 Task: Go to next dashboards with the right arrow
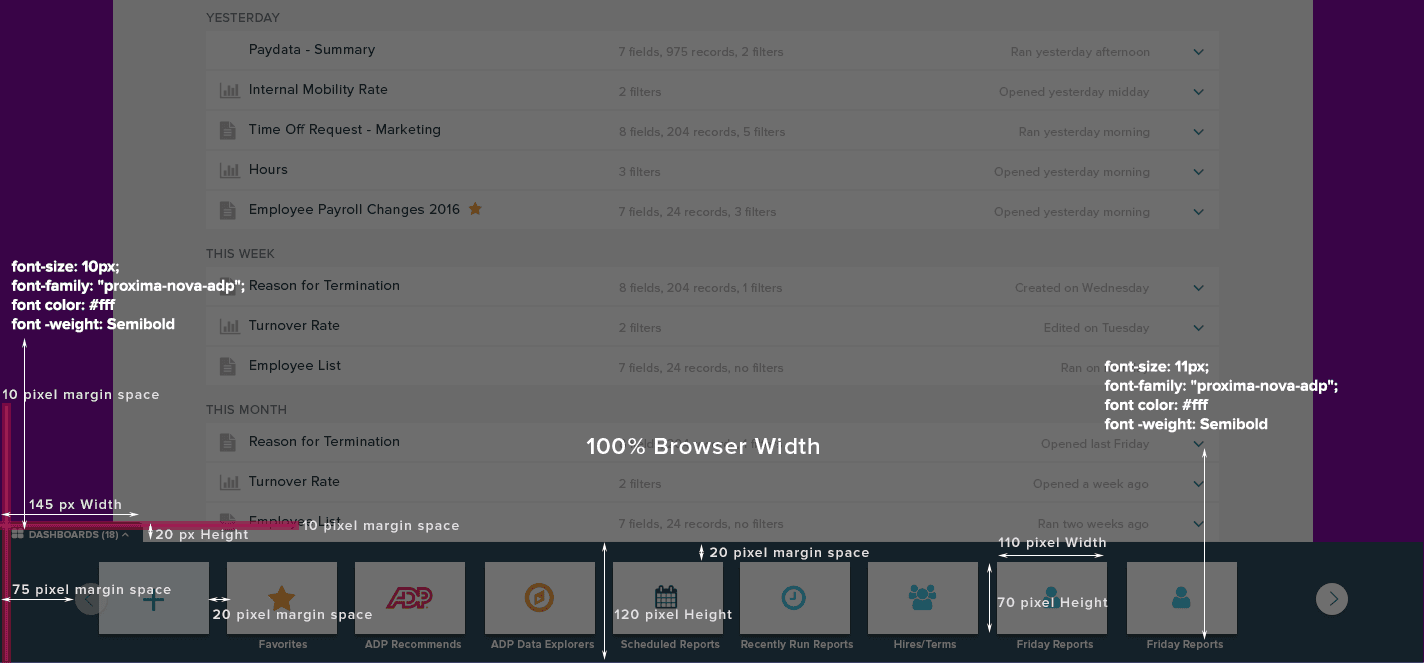1332,599
